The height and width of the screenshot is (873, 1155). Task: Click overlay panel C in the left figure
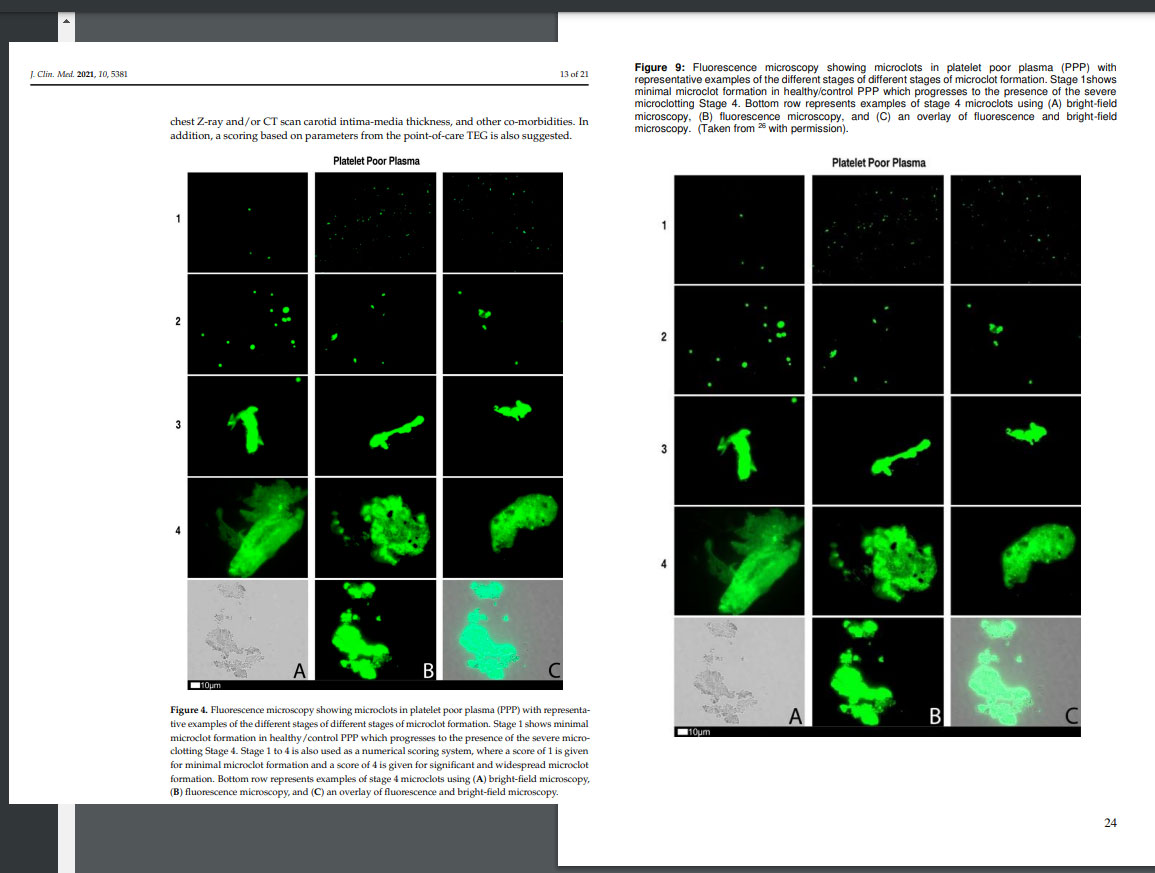pos(502,630)
